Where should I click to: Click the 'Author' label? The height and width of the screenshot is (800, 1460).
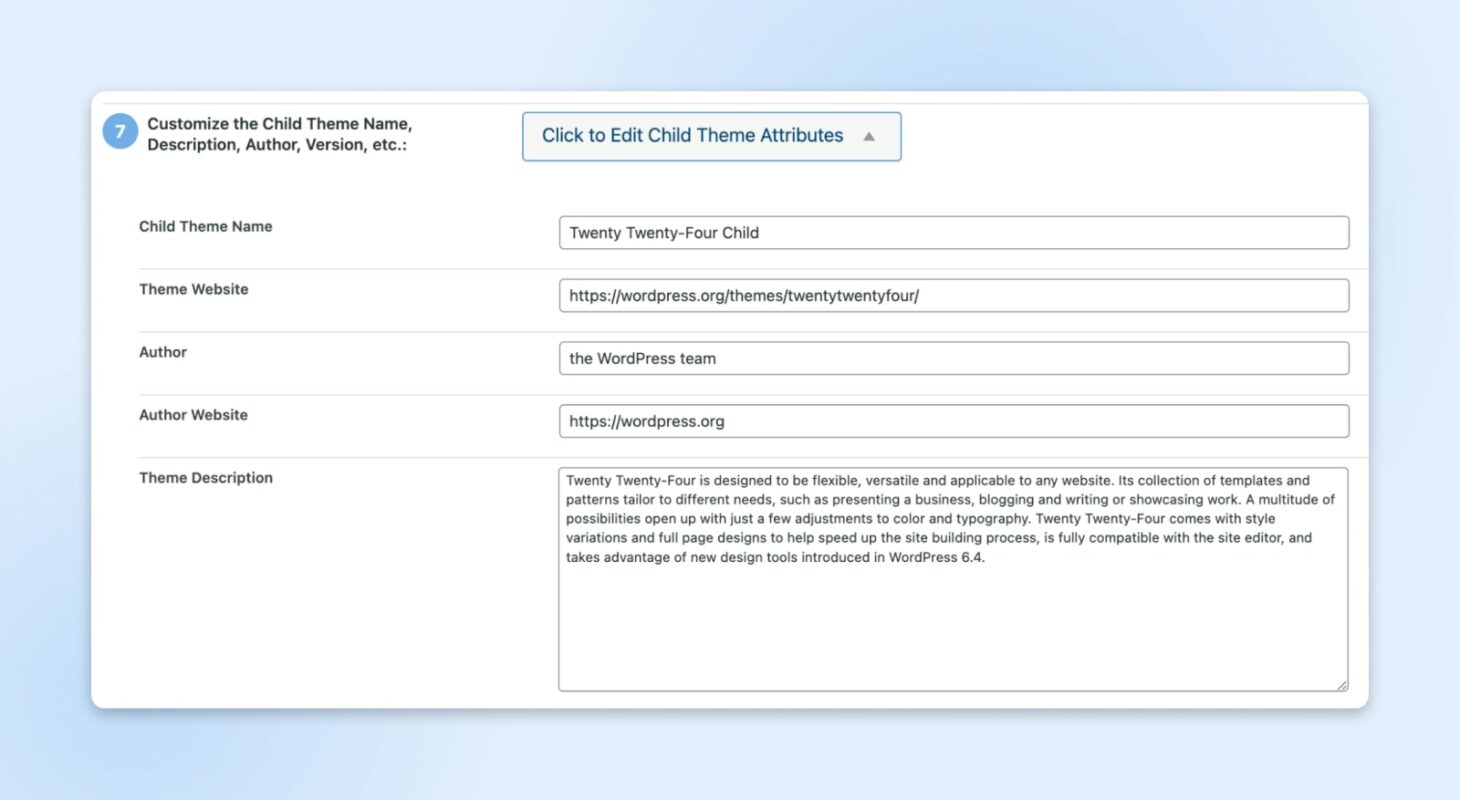pos(162,352)
